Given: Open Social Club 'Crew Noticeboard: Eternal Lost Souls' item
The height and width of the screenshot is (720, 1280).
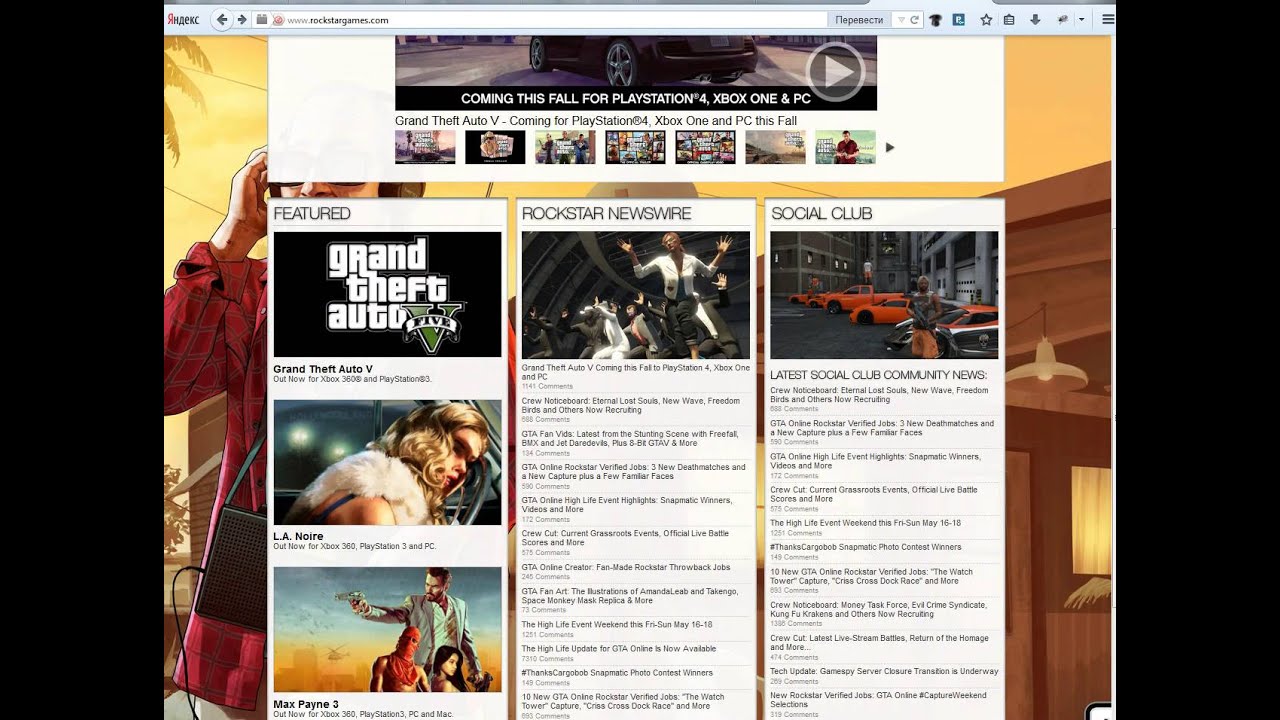Looking at the screenshot, I should click(x=879, y=394).
